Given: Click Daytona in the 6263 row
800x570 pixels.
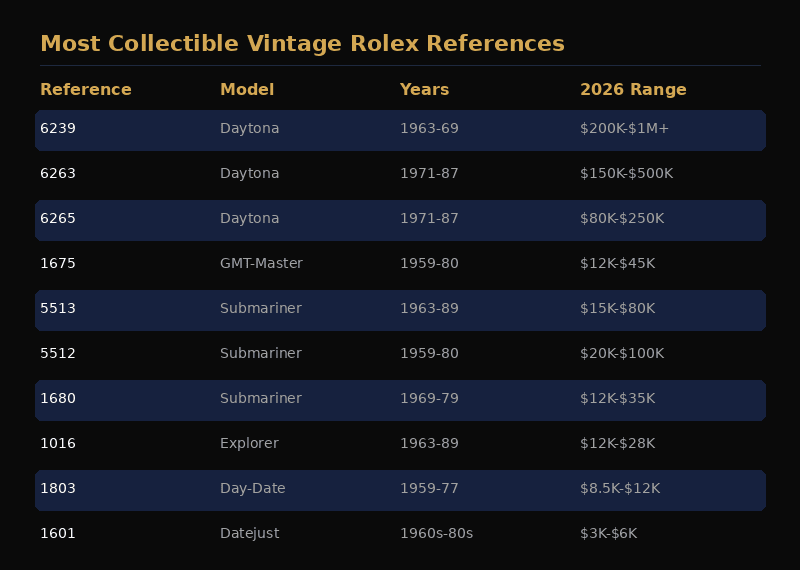Looking at the screenshot, I should click(x=249, y=174).
